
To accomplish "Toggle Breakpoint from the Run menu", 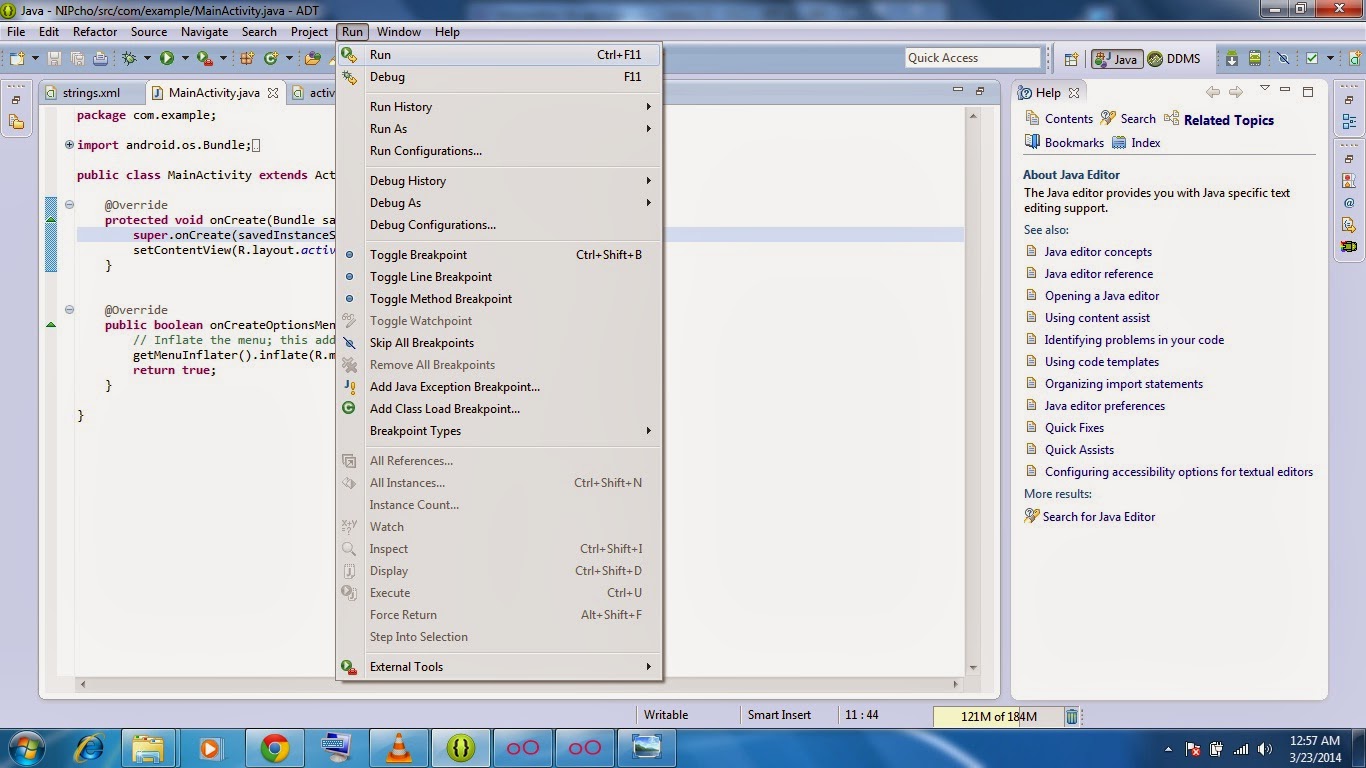I will [499, 255].
